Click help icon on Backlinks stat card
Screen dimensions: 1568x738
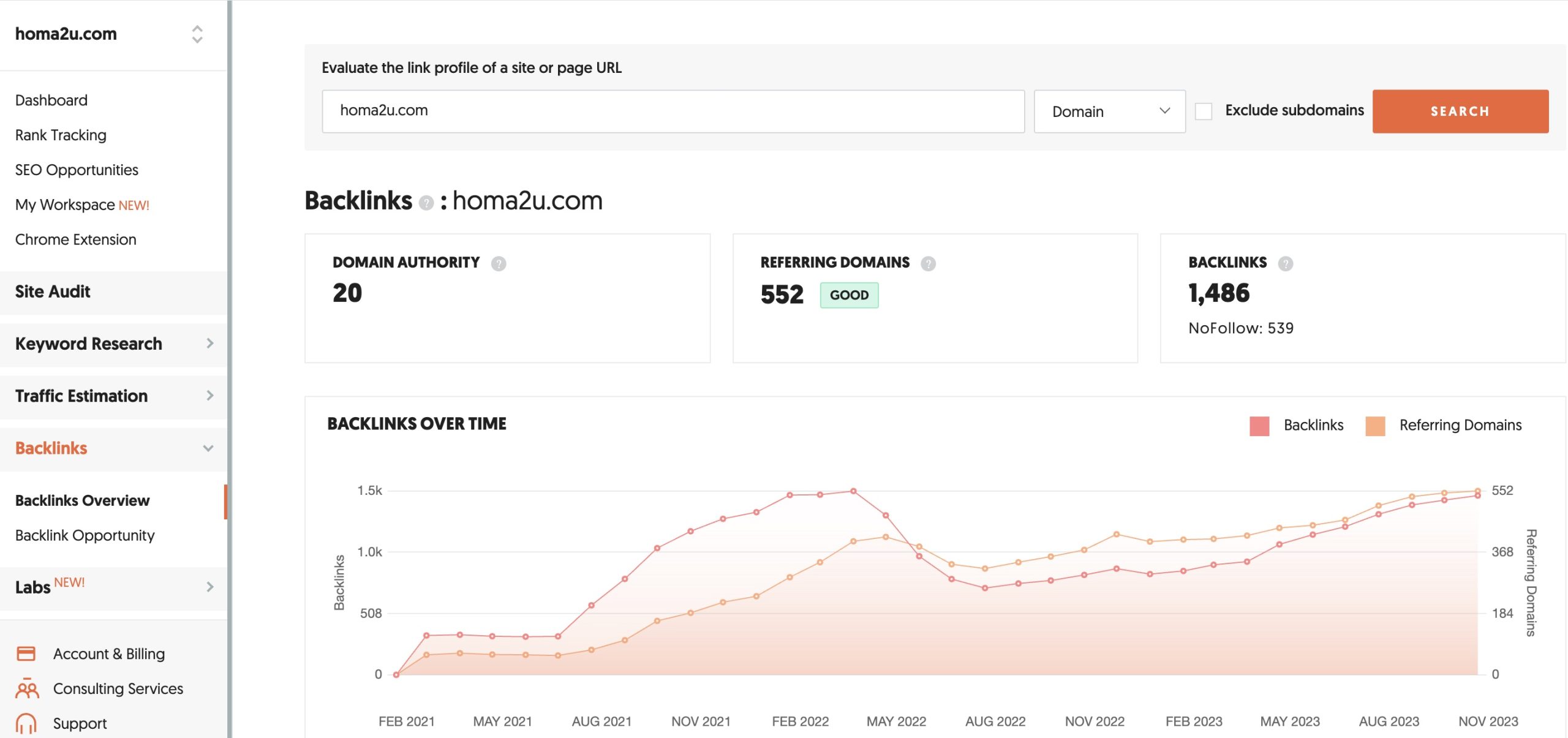(x=1285, y=263)
